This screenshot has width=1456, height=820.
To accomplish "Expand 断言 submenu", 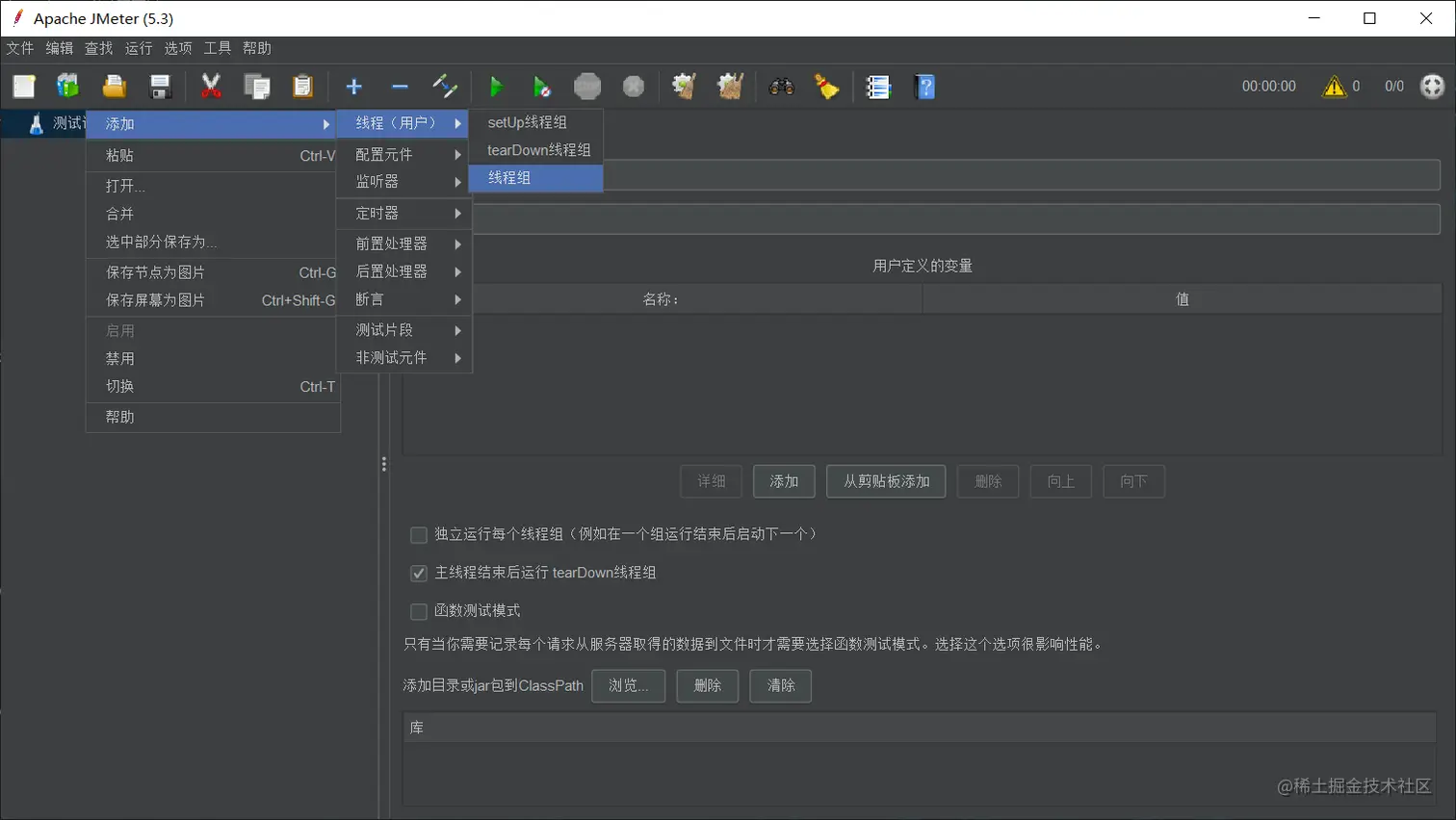I will (403, 299).
